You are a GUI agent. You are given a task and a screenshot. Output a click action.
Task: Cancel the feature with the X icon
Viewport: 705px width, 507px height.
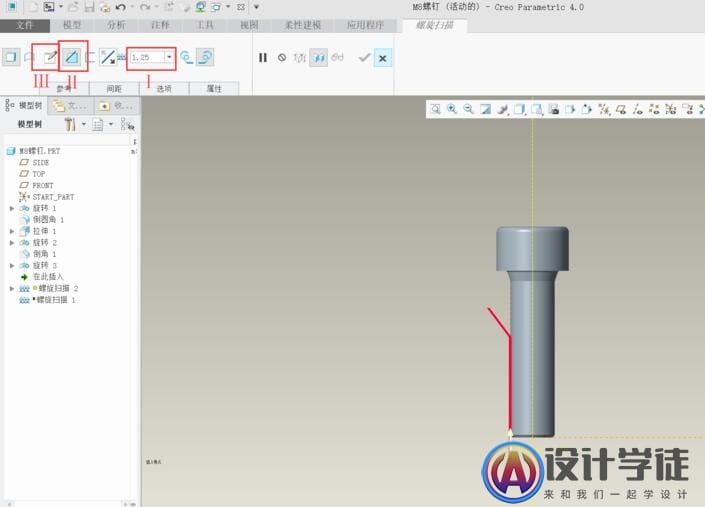pyautogui.click(x=382, y=58)
